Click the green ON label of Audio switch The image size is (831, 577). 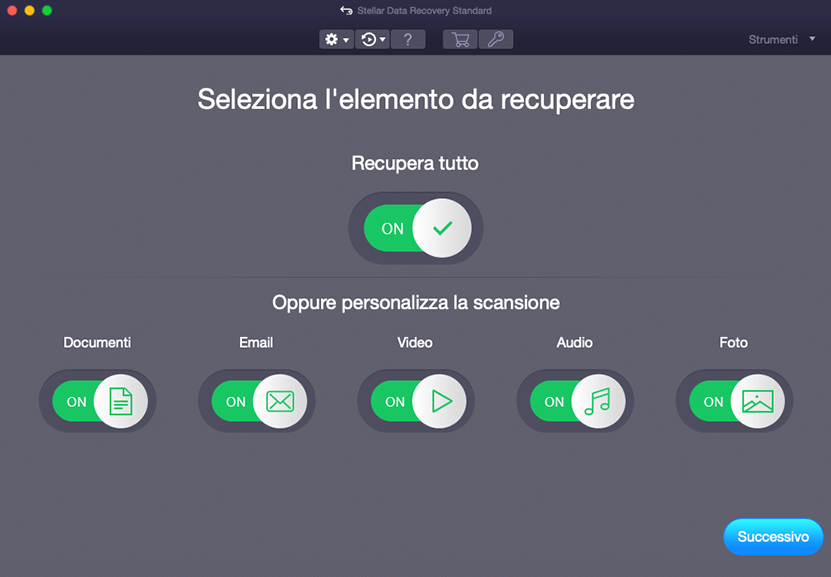pos(555,402)
